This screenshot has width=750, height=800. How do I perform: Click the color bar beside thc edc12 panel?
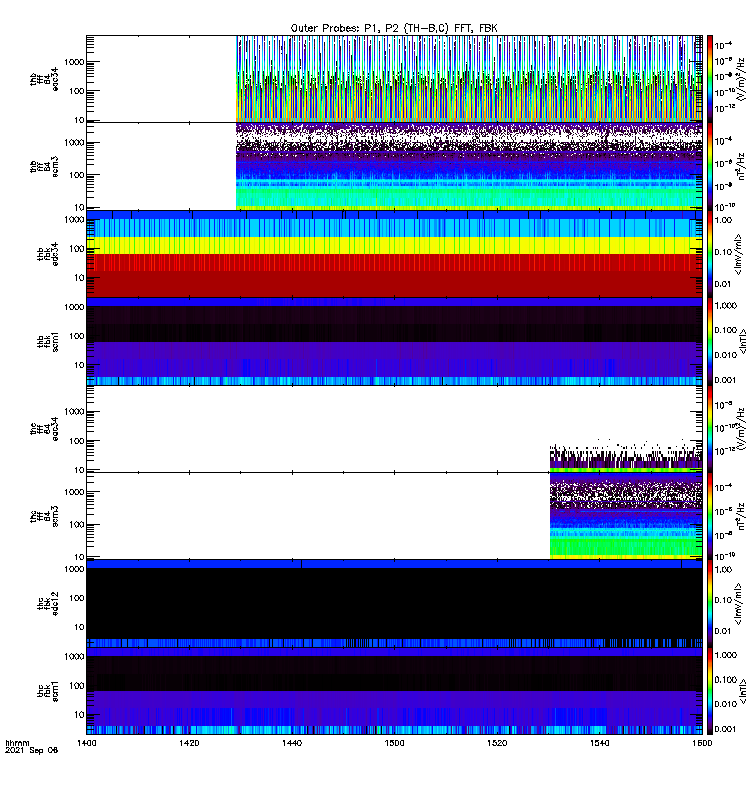[x=709, y=604]
